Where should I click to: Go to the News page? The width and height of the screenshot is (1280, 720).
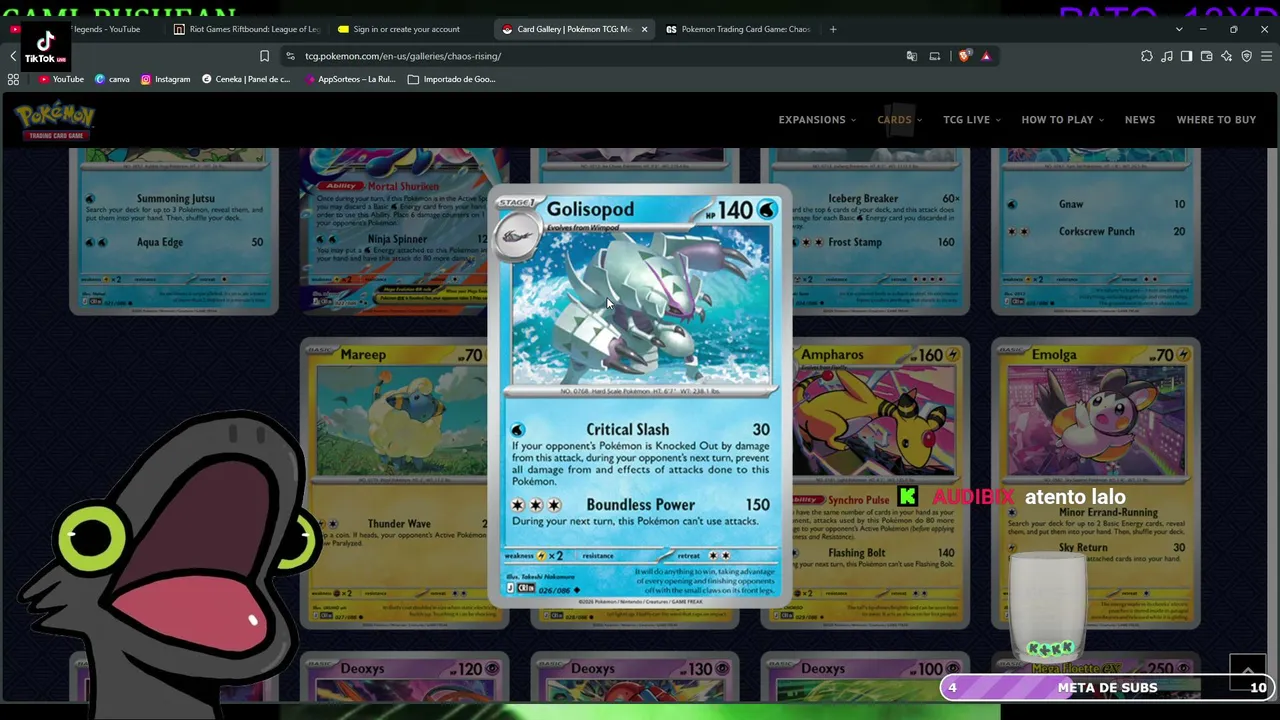(x=1140, y=120)
